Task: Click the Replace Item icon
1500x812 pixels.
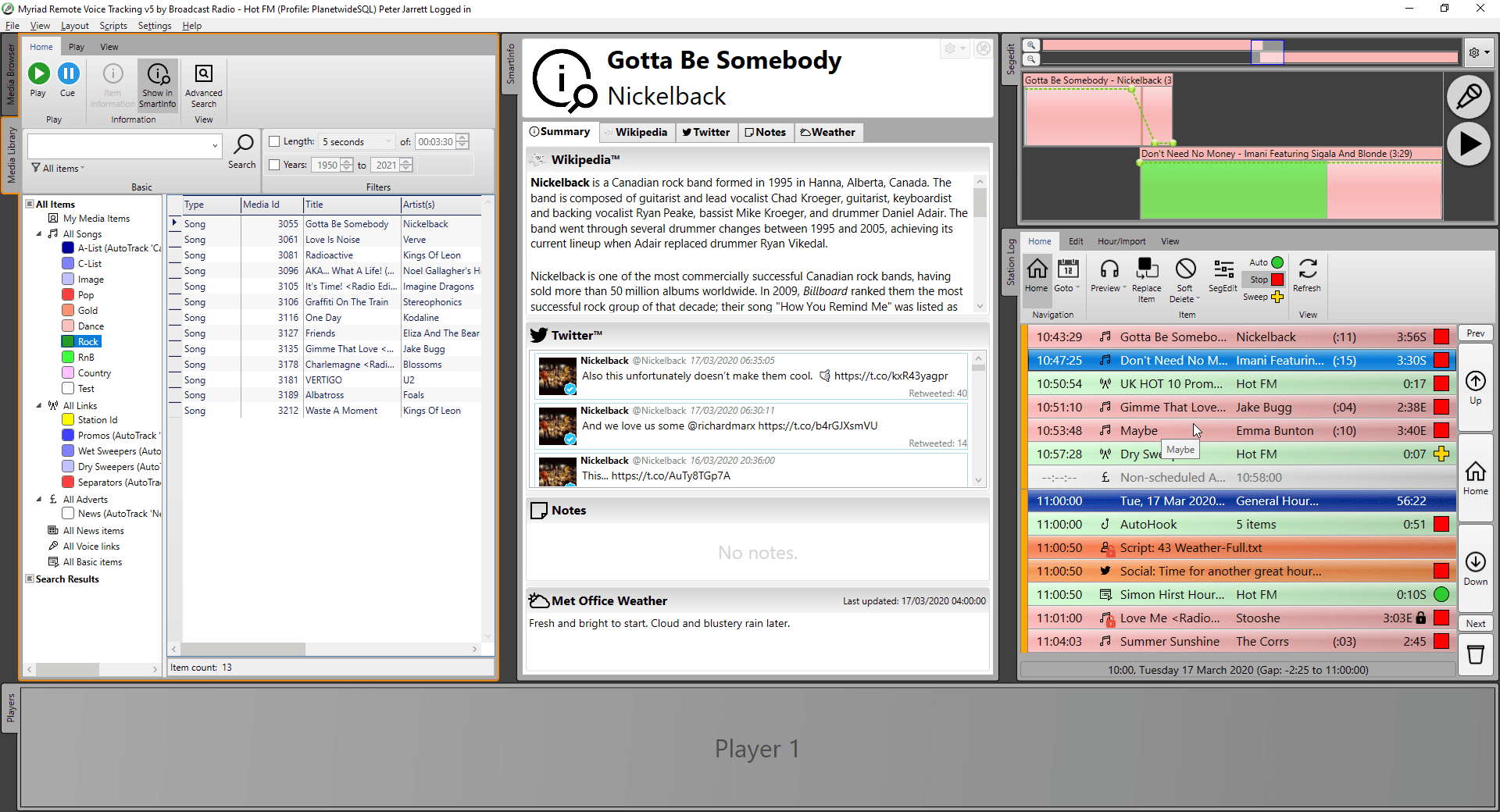Action: [1146, 269]
